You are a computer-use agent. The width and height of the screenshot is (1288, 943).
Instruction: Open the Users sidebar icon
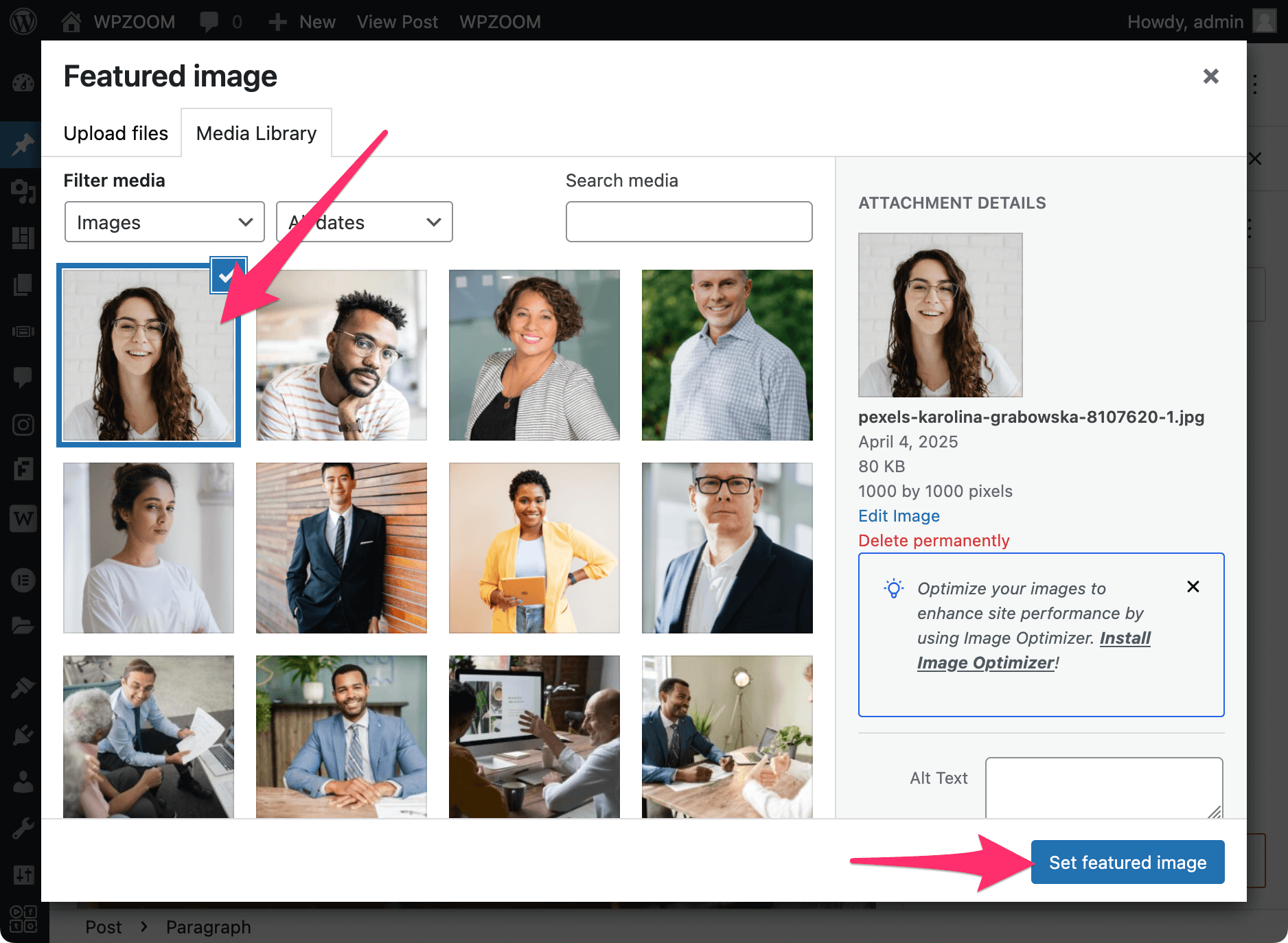23,782
